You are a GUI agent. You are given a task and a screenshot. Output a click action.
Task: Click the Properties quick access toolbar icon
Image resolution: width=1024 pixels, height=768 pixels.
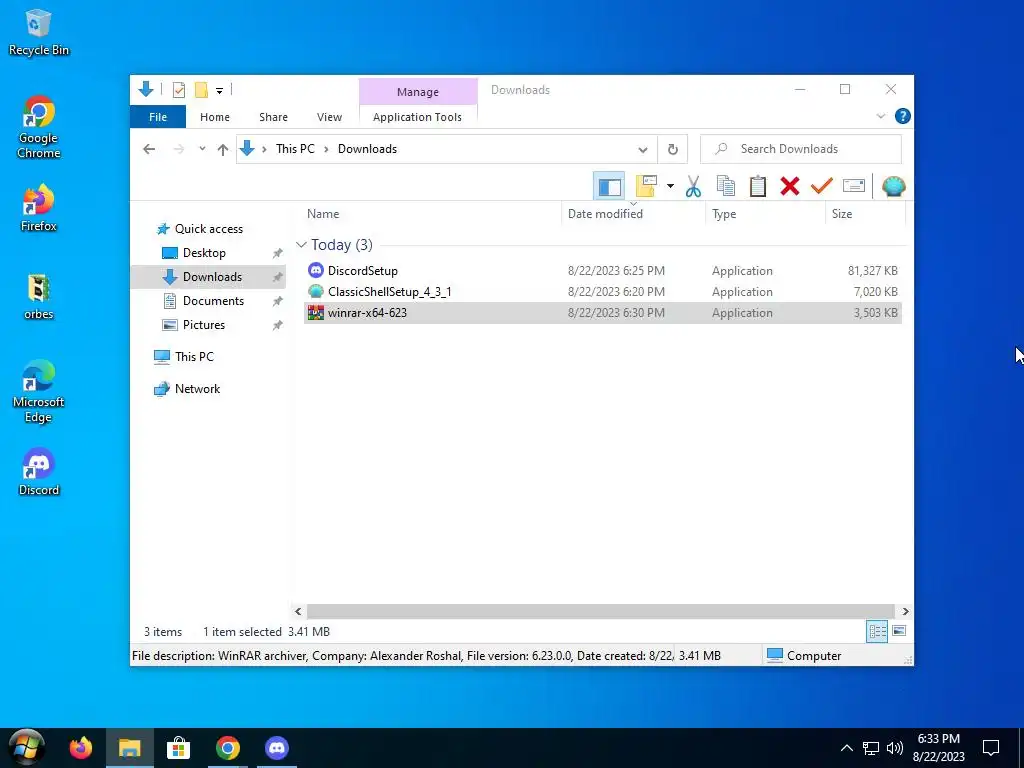(x=178, y=90)
